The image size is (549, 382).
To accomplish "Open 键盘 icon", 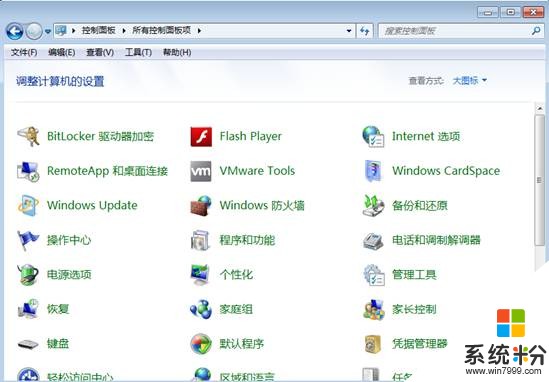I will (28, 344).
